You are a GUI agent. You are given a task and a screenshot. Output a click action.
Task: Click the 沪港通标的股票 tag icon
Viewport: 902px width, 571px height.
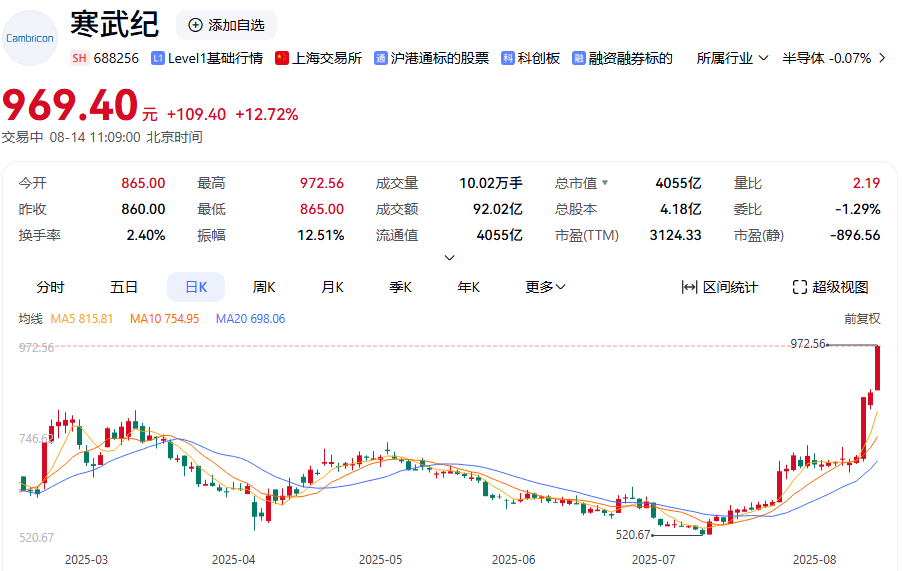click(381, 58)
